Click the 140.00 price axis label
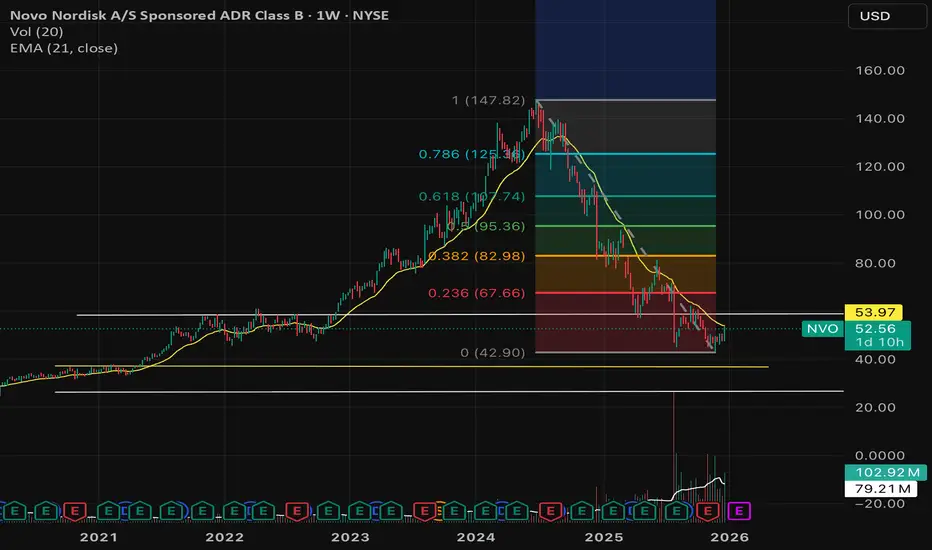 pyautogui.click(x=880, y=119)
